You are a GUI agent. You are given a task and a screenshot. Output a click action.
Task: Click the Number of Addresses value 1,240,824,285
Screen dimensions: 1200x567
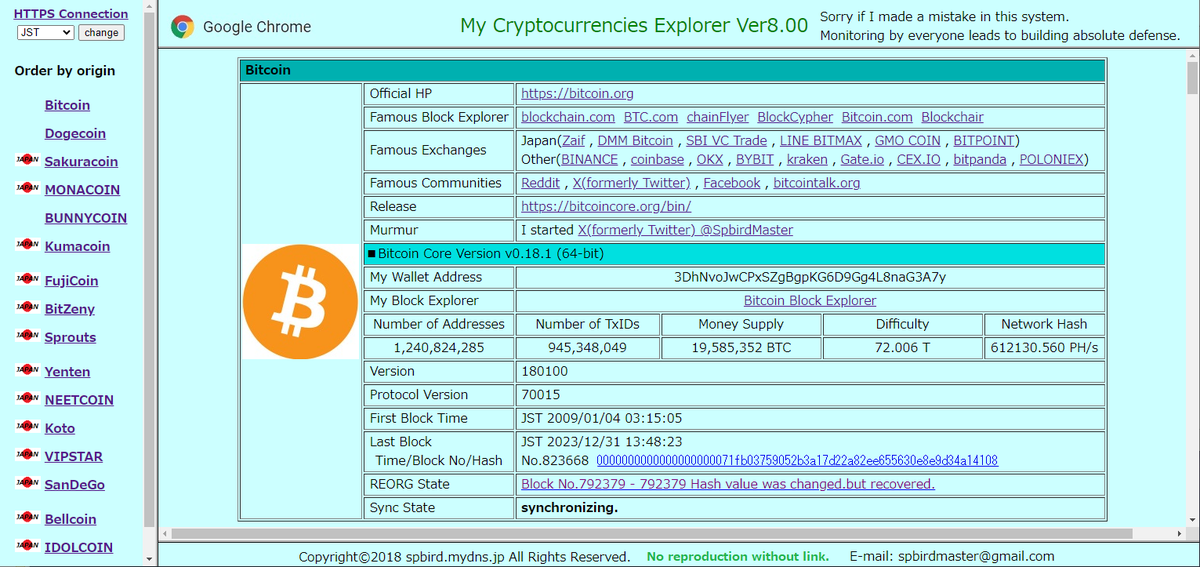click(x=439, y=348)
